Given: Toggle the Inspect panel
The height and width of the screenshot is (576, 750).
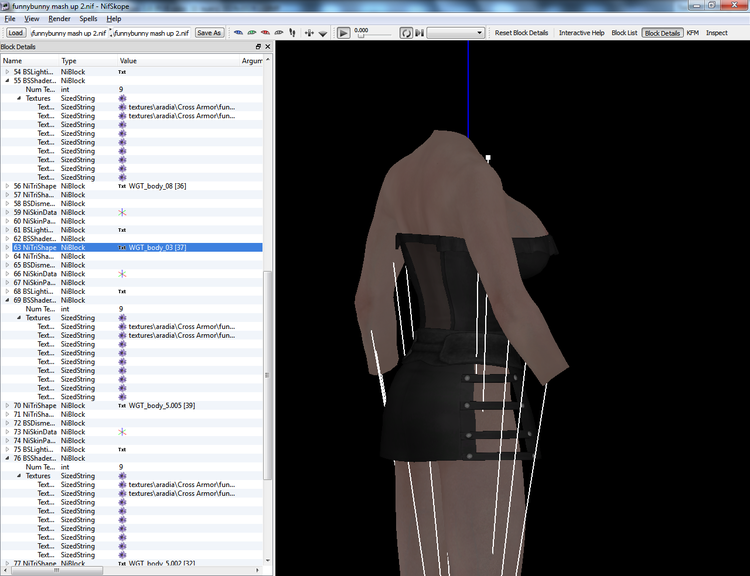Looking at the screenshot, I should pyautogui.click(x=717, y=33).
